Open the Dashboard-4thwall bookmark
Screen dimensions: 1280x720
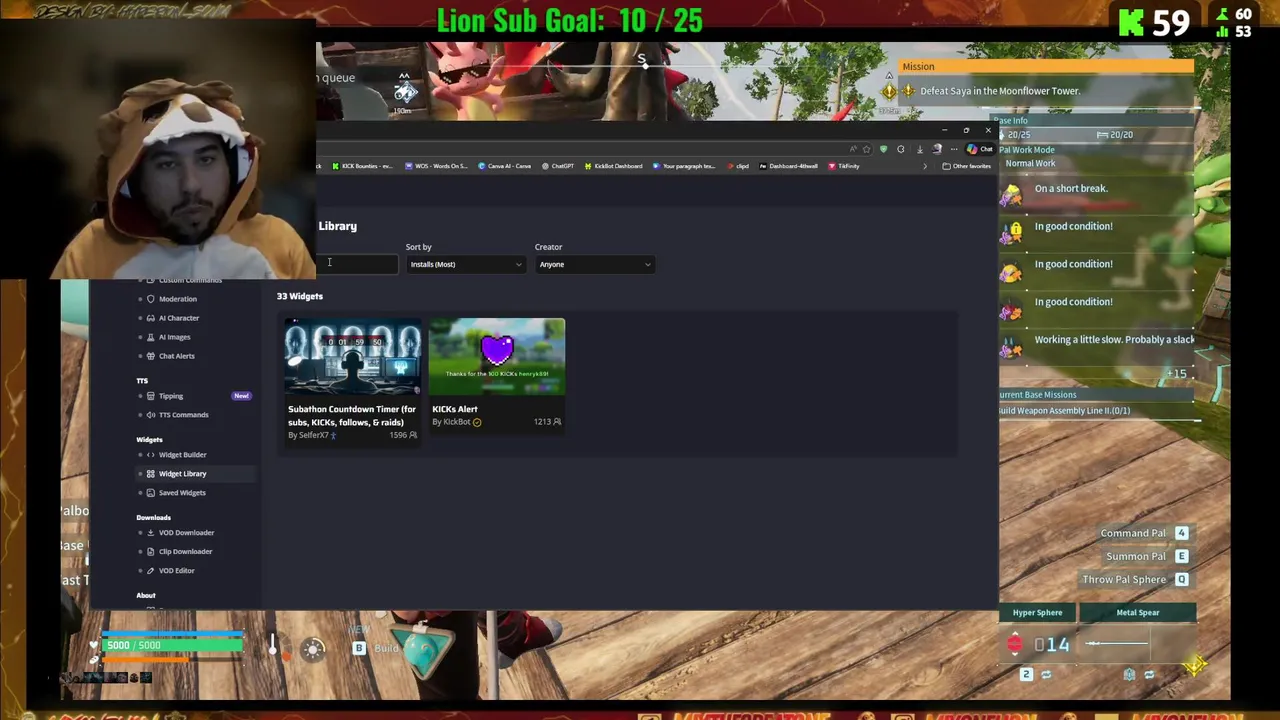(x=788, y=166)
